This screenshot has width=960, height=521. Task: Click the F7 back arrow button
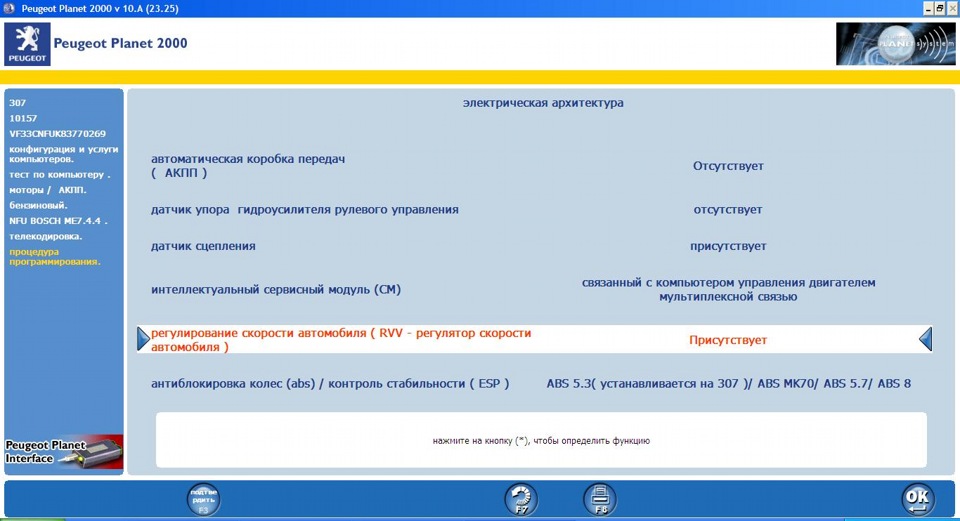pyautogui.click(x=521, y=500)
